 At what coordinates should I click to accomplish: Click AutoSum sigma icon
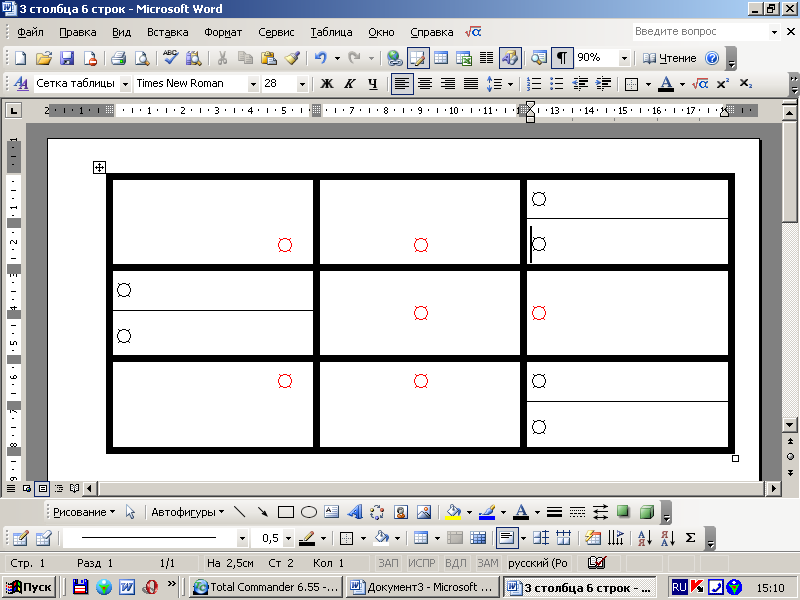tap(690, 538)
